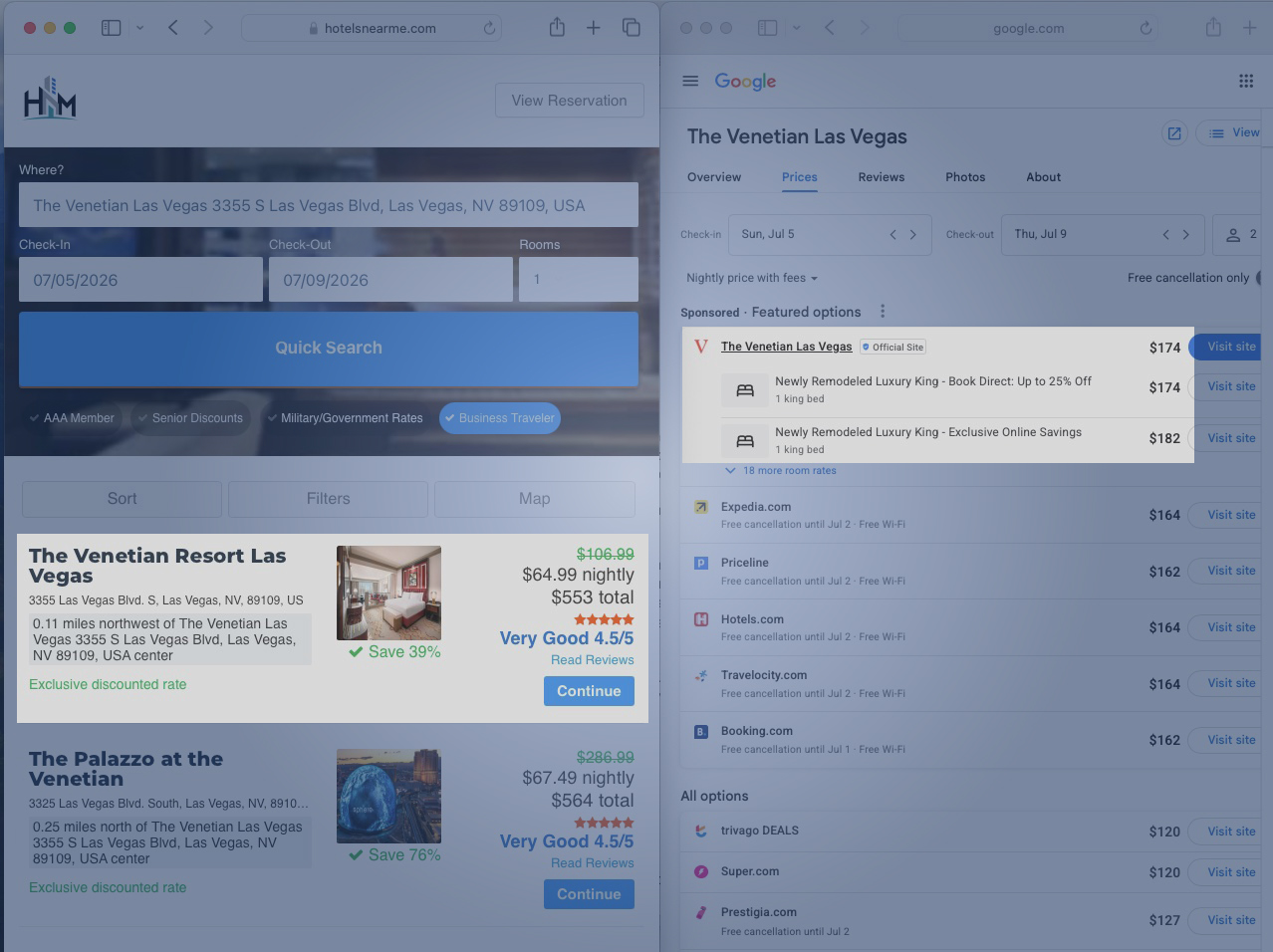The image size is (1273, 952).
Task: Click the guests person icon
Action: pyautogui.click(x=1233, y=235)
